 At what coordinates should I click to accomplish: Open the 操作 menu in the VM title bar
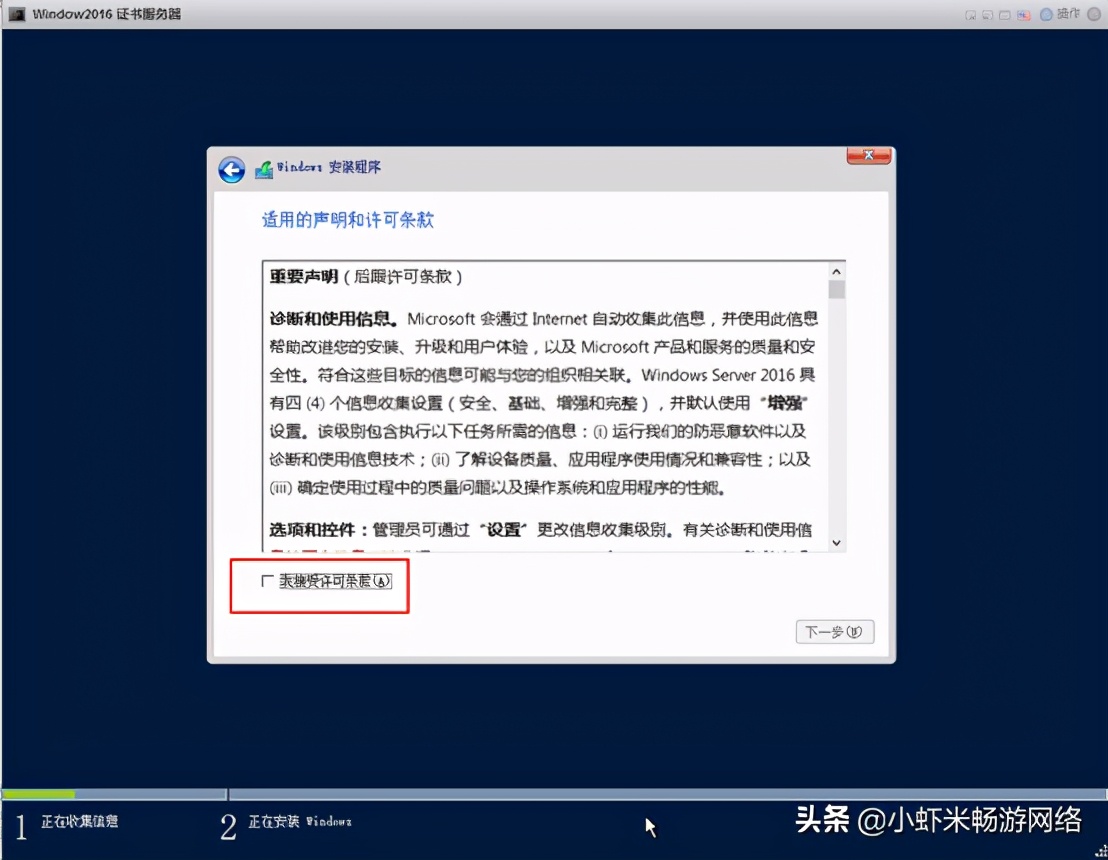[1068, 14]
